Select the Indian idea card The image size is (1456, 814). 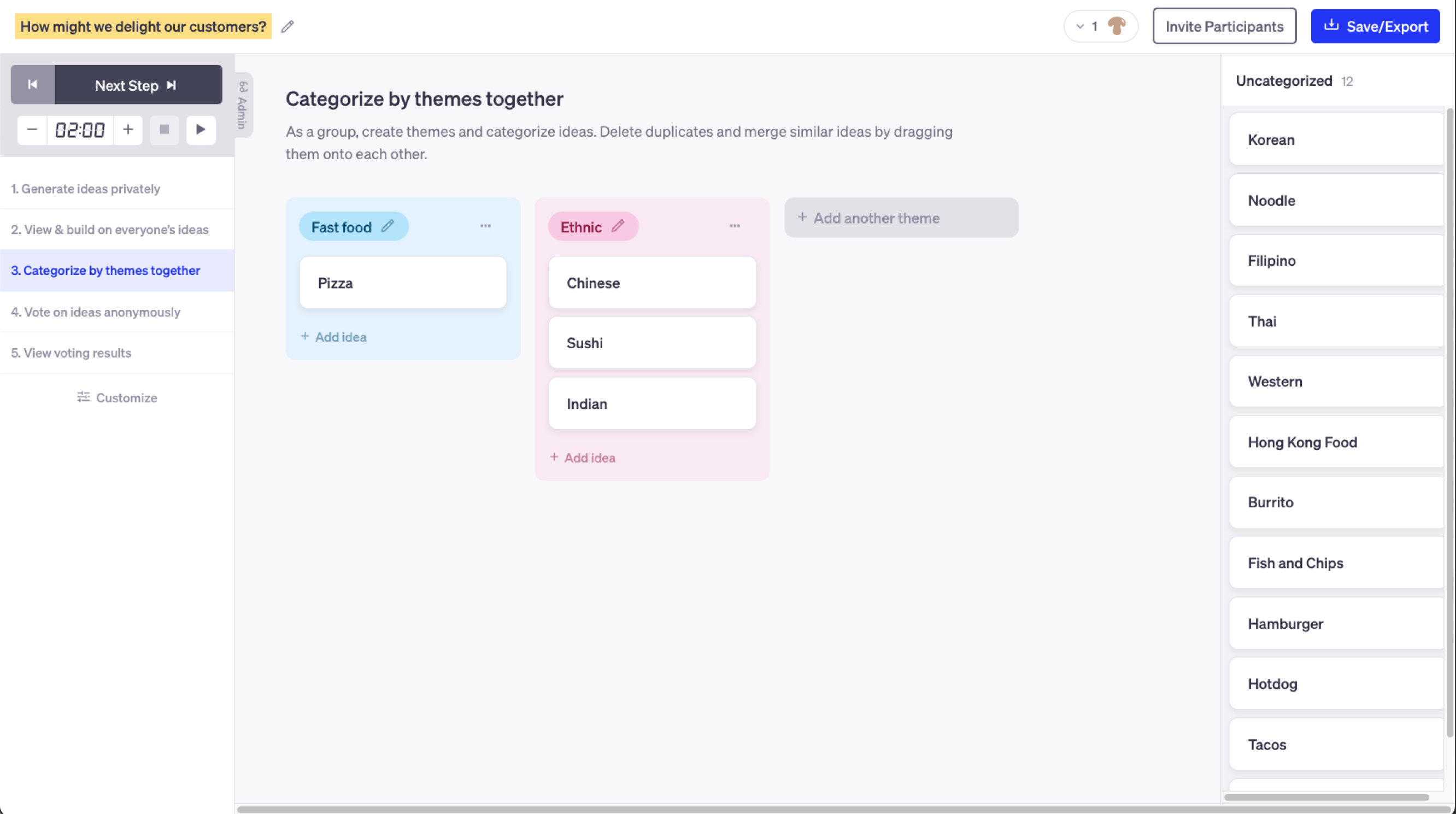point(652,403)
